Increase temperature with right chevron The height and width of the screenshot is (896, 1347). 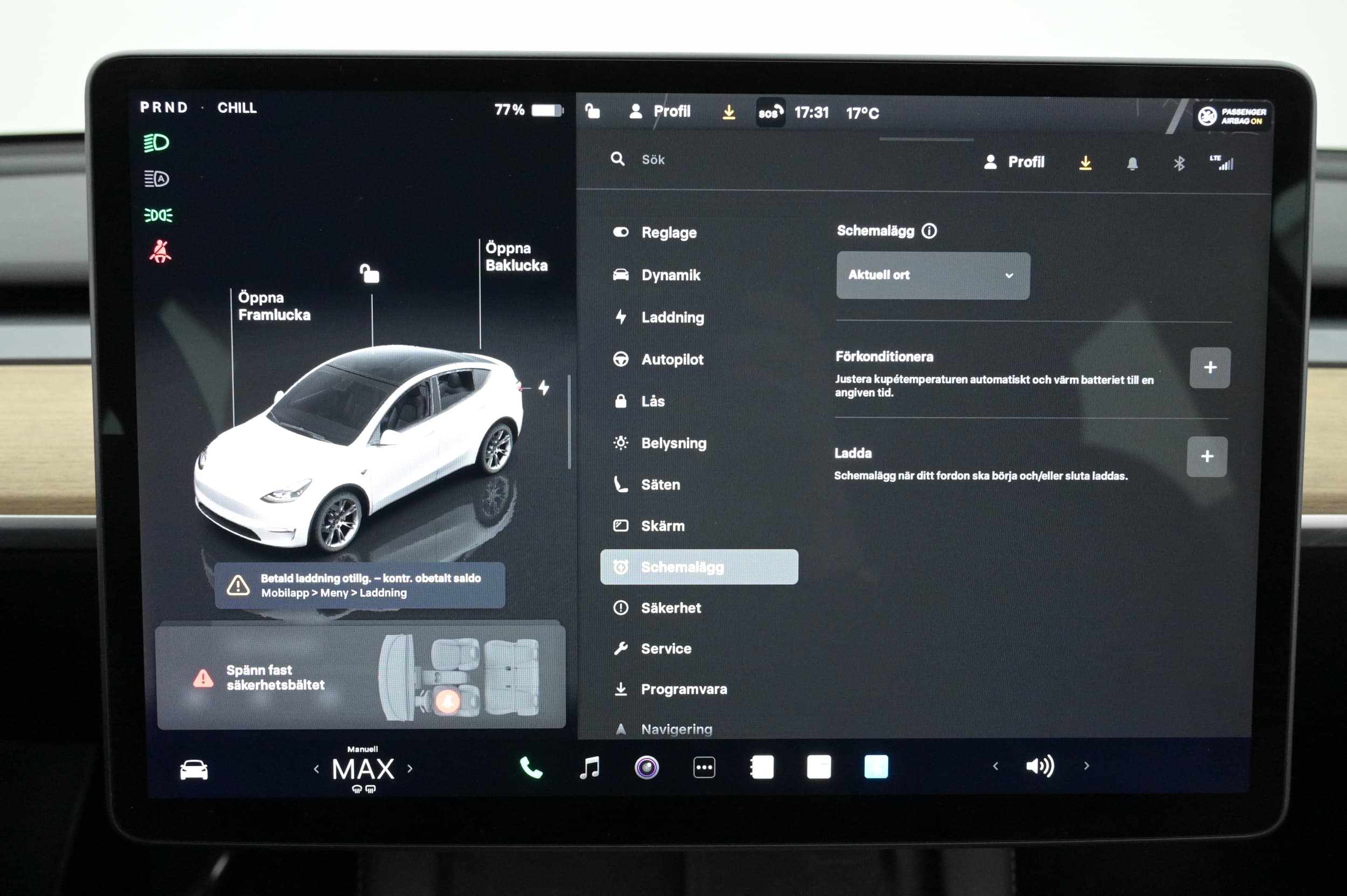(410, 768)
